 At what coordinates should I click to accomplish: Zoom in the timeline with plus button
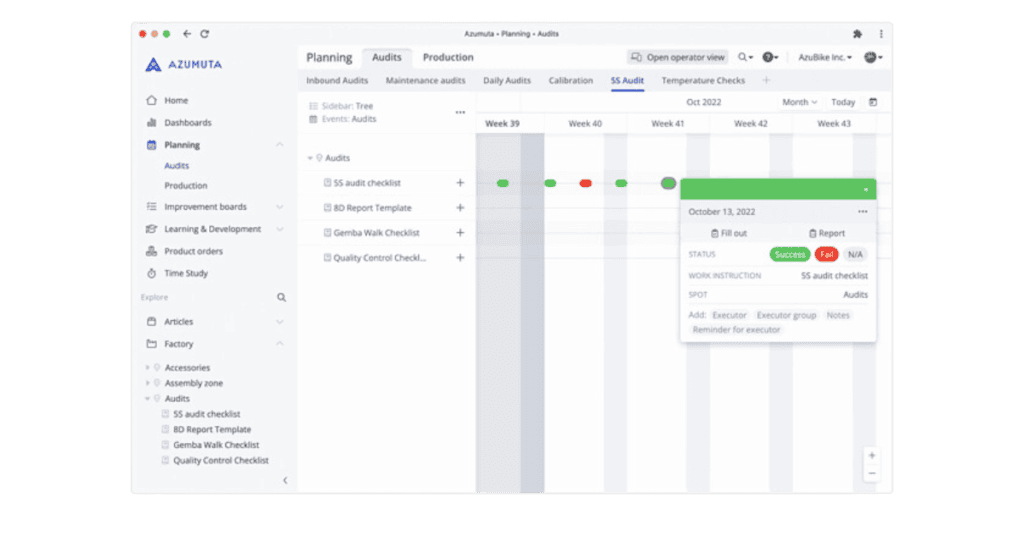tap(872, 456)
